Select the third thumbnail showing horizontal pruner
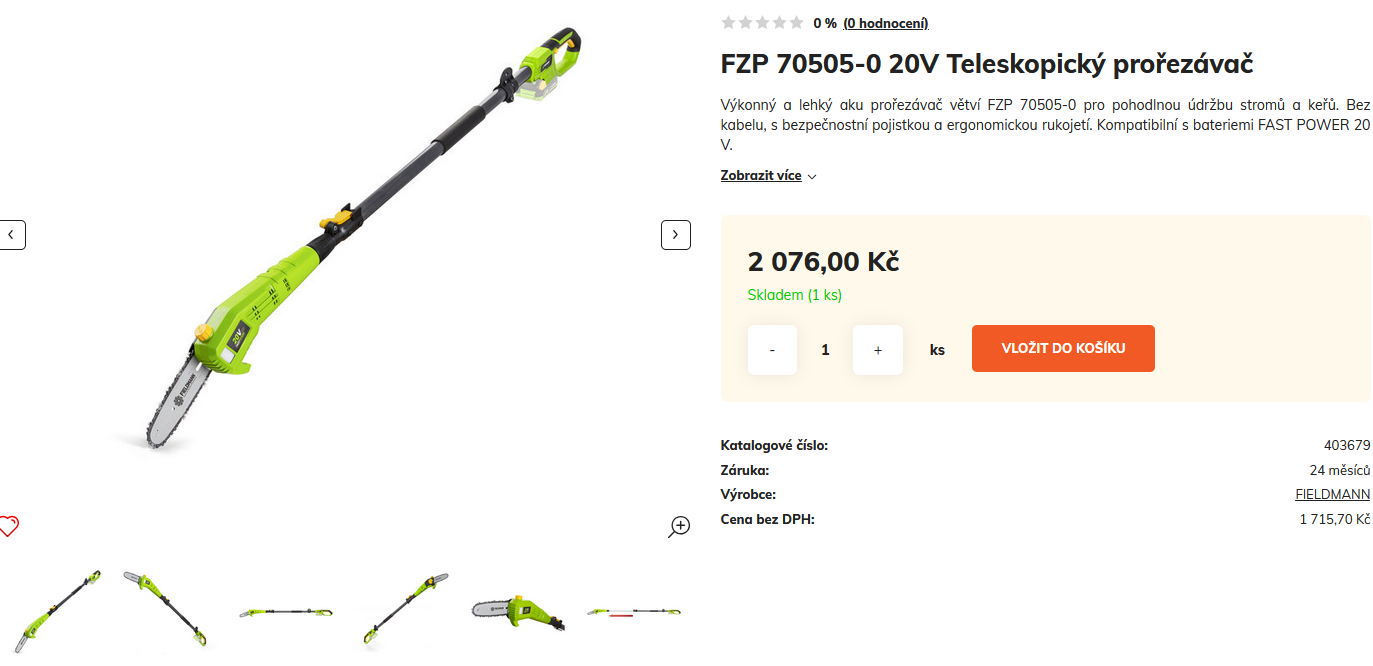The width and height of the screenshot is (1373, 666). point(285,611)
